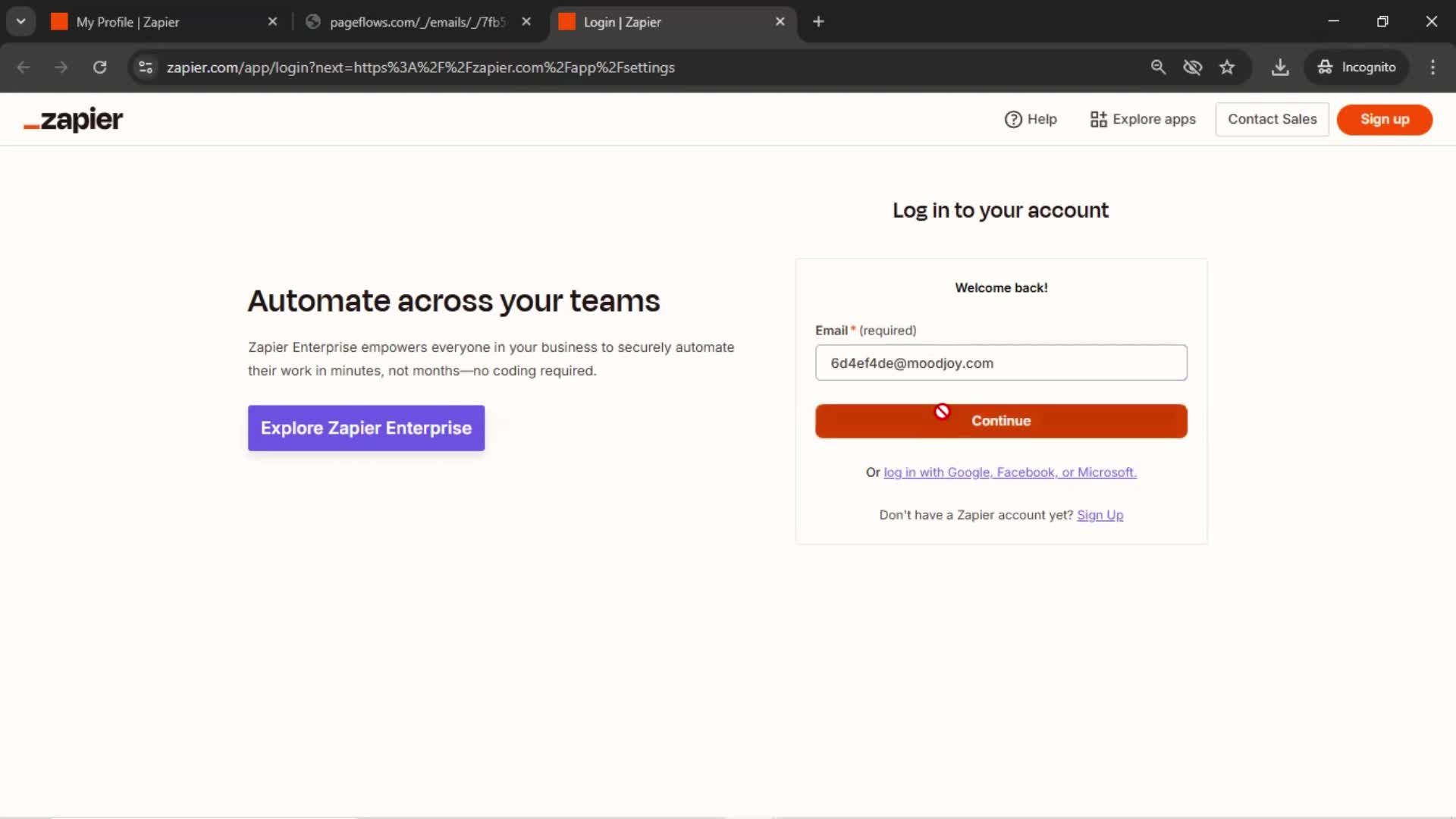
Task: Click the Explore Zapier Enterprise button
Action: pos(366,428)
